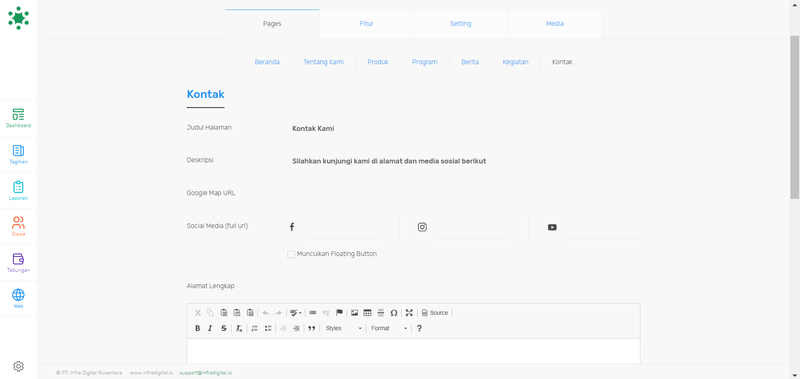Click into the Alamat Lengkap editor body
800x379 pixels.
coord(413,351)
